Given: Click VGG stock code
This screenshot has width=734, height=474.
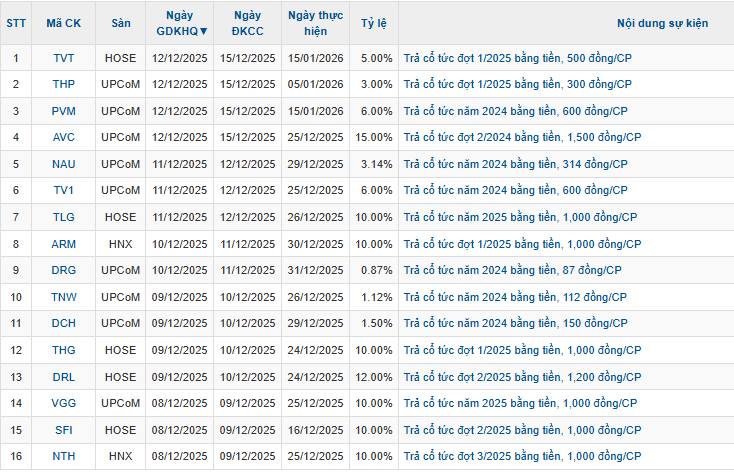Looking at the screenshot, I should click(x=64, y=403).
